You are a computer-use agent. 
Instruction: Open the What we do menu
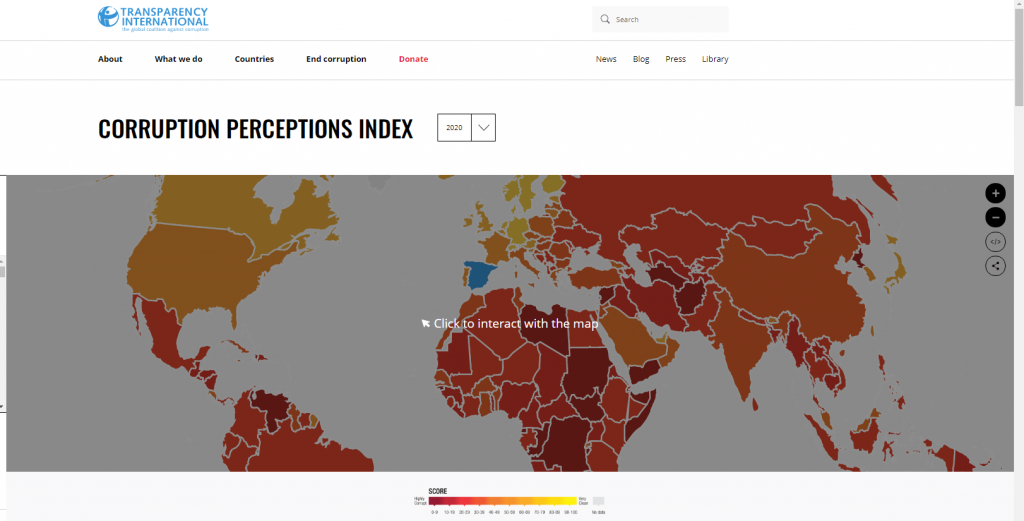tap(178, 59)
